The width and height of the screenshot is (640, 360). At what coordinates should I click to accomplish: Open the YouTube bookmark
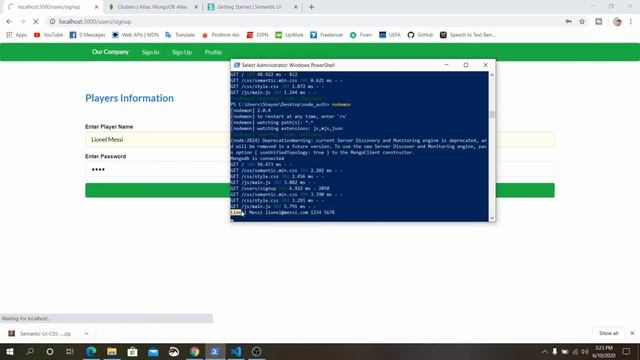[49, 35]
